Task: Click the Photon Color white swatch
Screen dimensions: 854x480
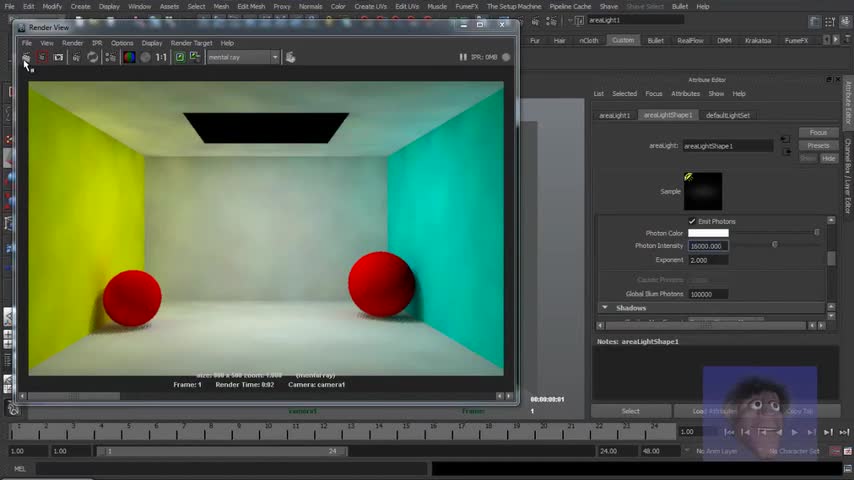Action: tap(708, 233)
